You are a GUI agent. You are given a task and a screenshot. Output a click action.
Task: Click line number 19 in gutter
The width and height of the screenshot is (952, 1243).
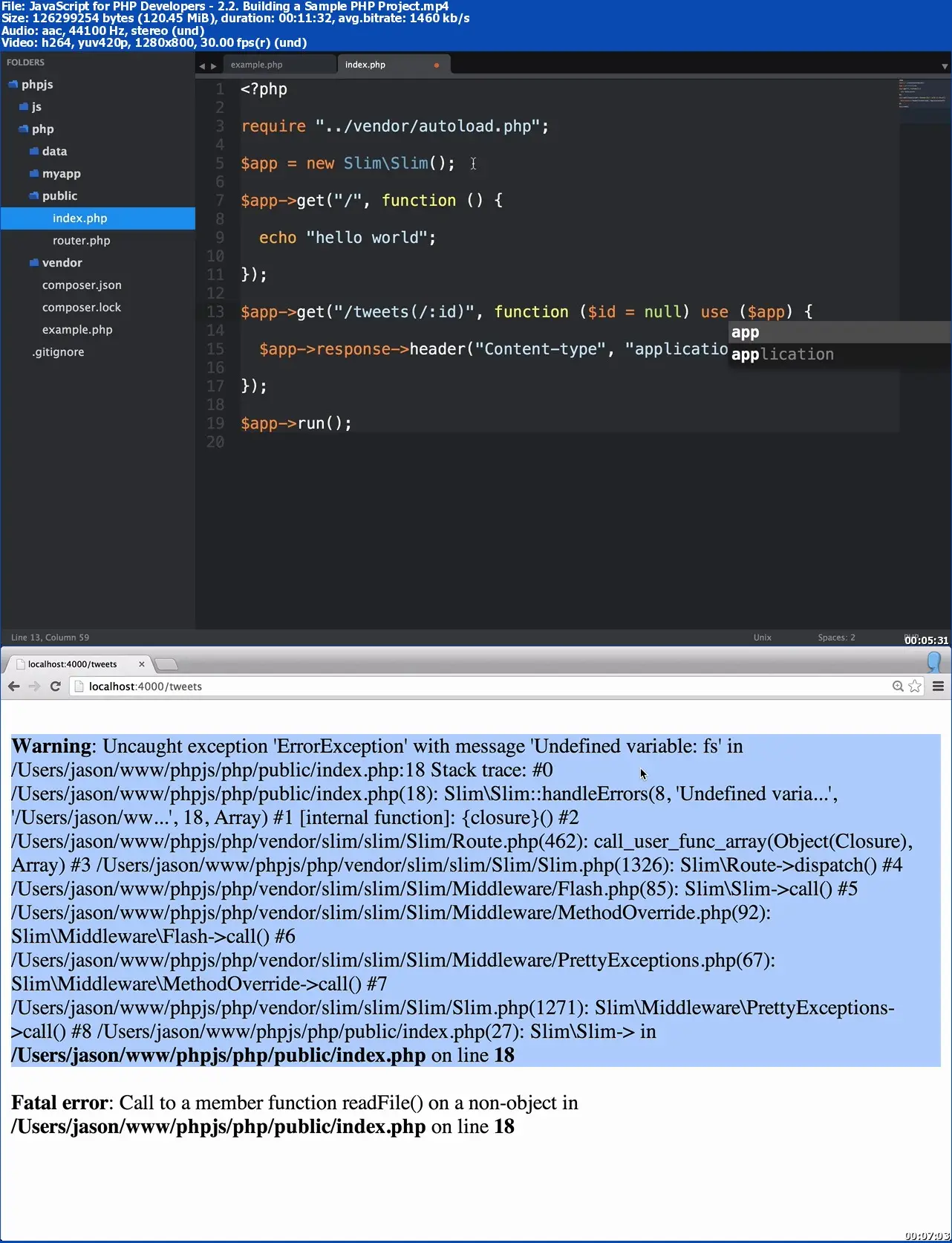tap(215, 423)
